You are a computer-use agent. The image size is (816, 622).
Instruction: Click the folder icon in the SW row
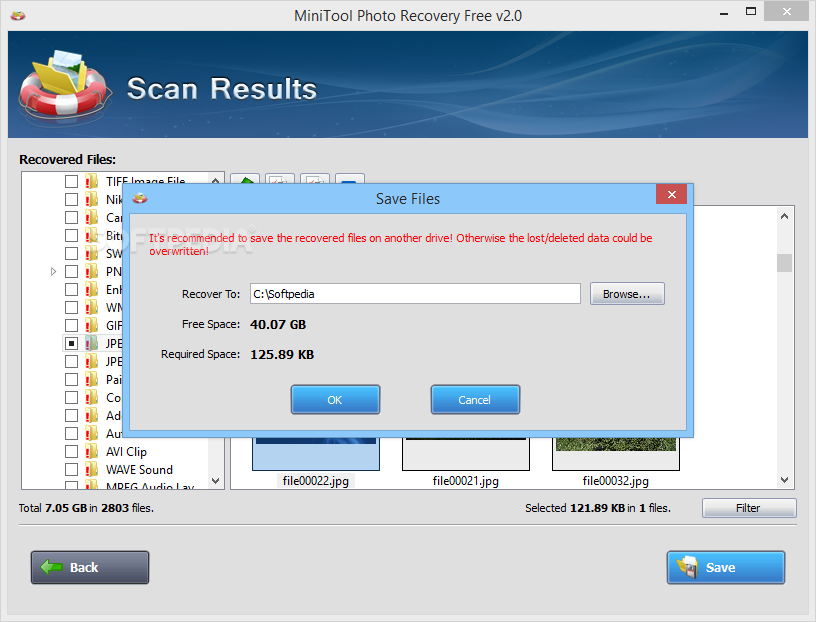point(92,253)
